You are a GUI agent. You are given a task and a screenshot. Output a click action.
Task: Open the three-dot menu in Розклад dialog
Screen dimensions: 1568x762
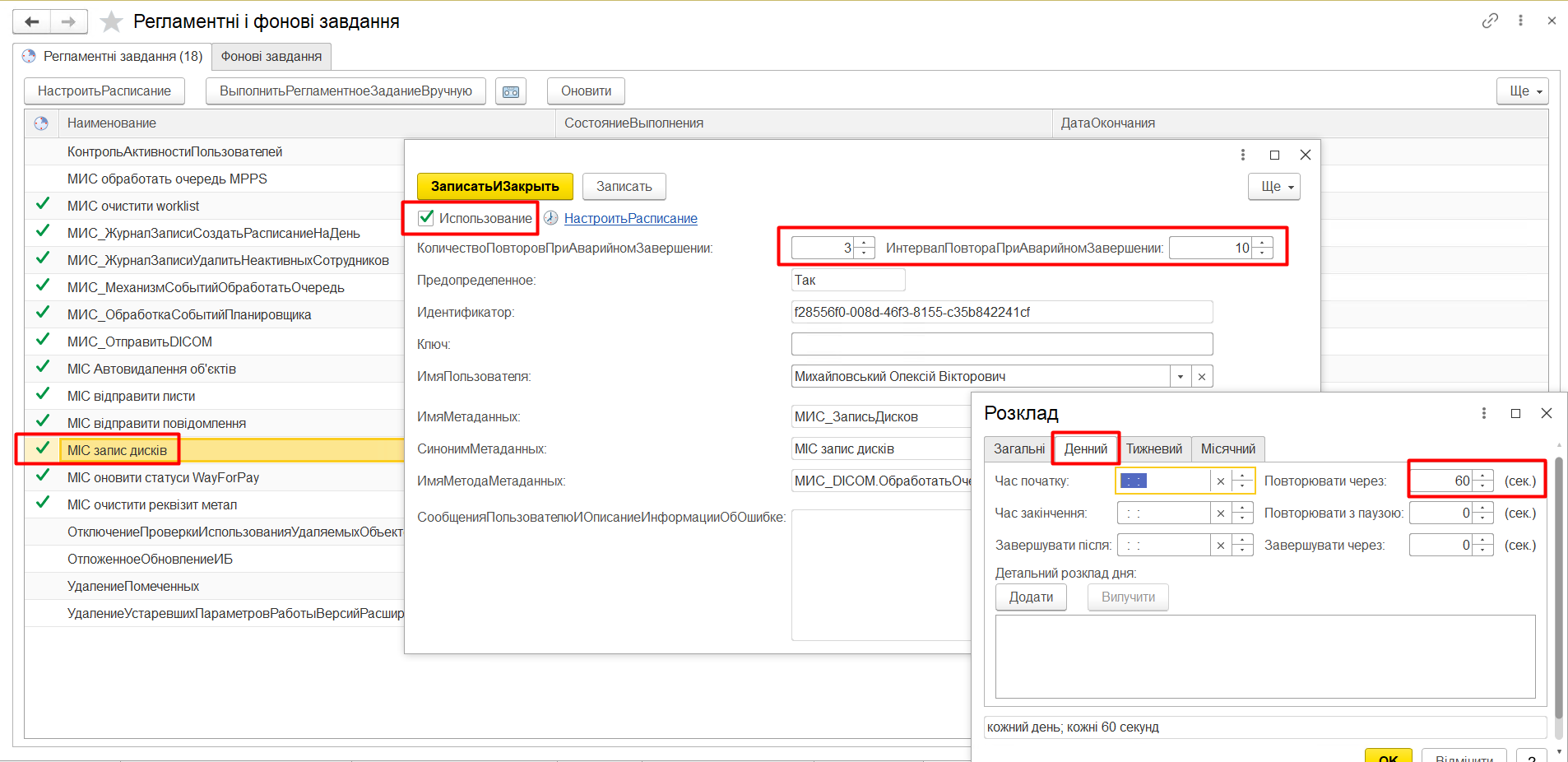pos(1483,413)
